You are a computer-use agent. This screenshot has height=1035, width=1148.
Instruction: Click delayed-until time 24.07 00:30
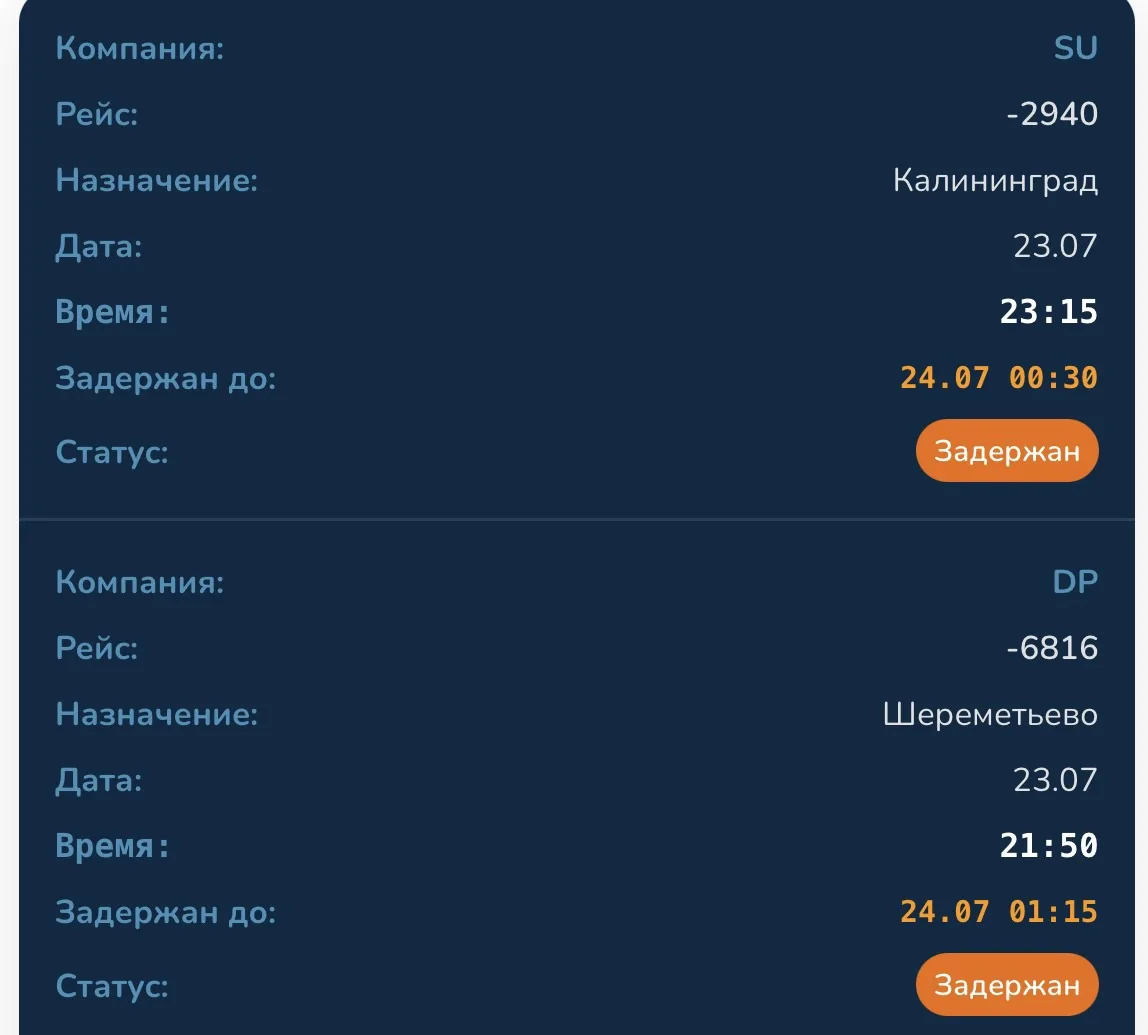(999, 378)
